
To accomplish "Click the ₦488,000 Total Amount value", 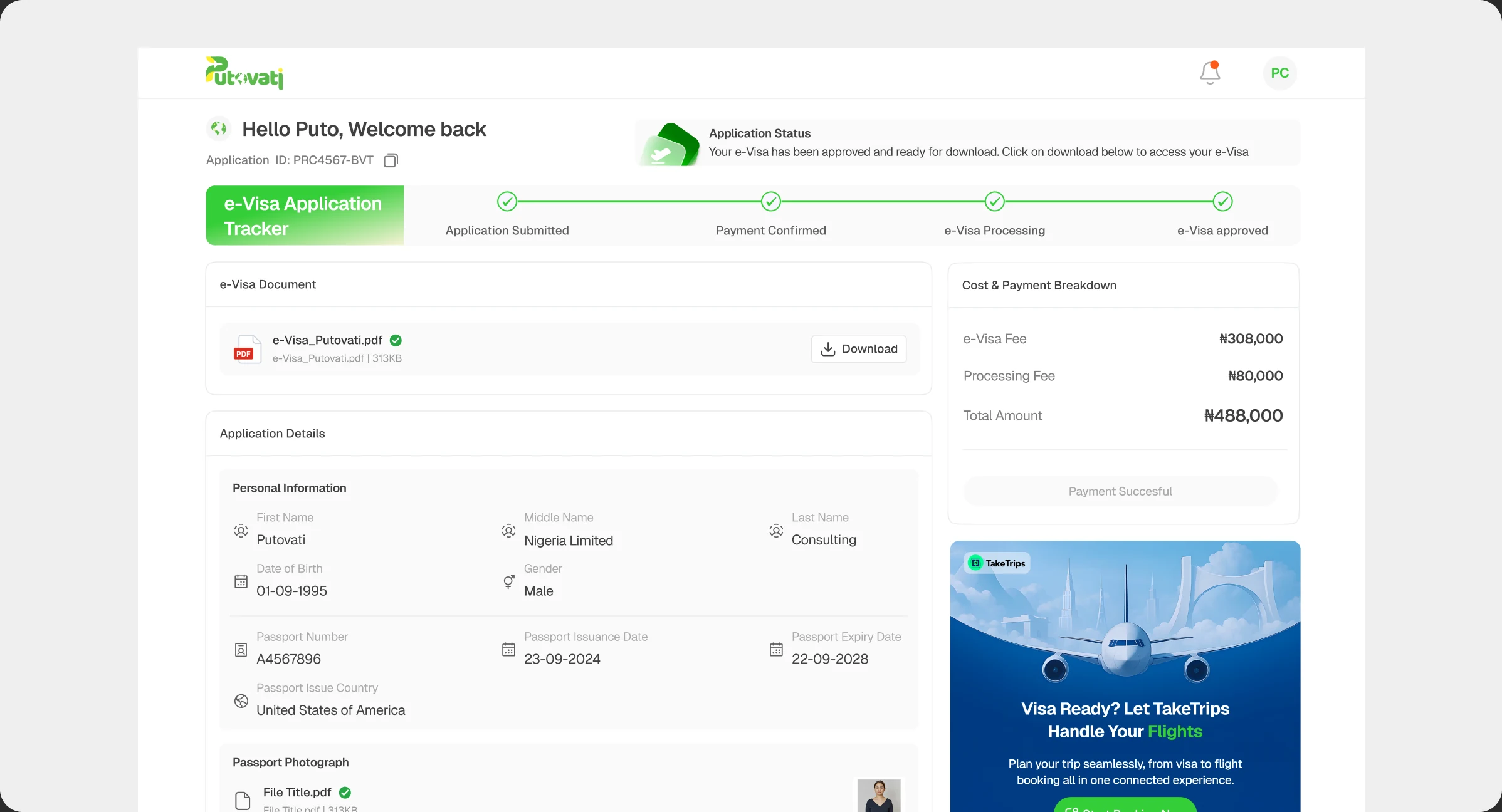I will (1243, 415).
